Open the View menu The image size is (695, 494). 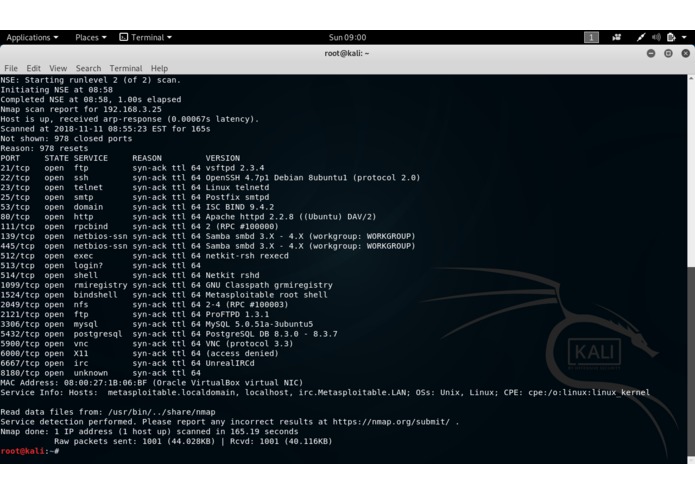58,68
